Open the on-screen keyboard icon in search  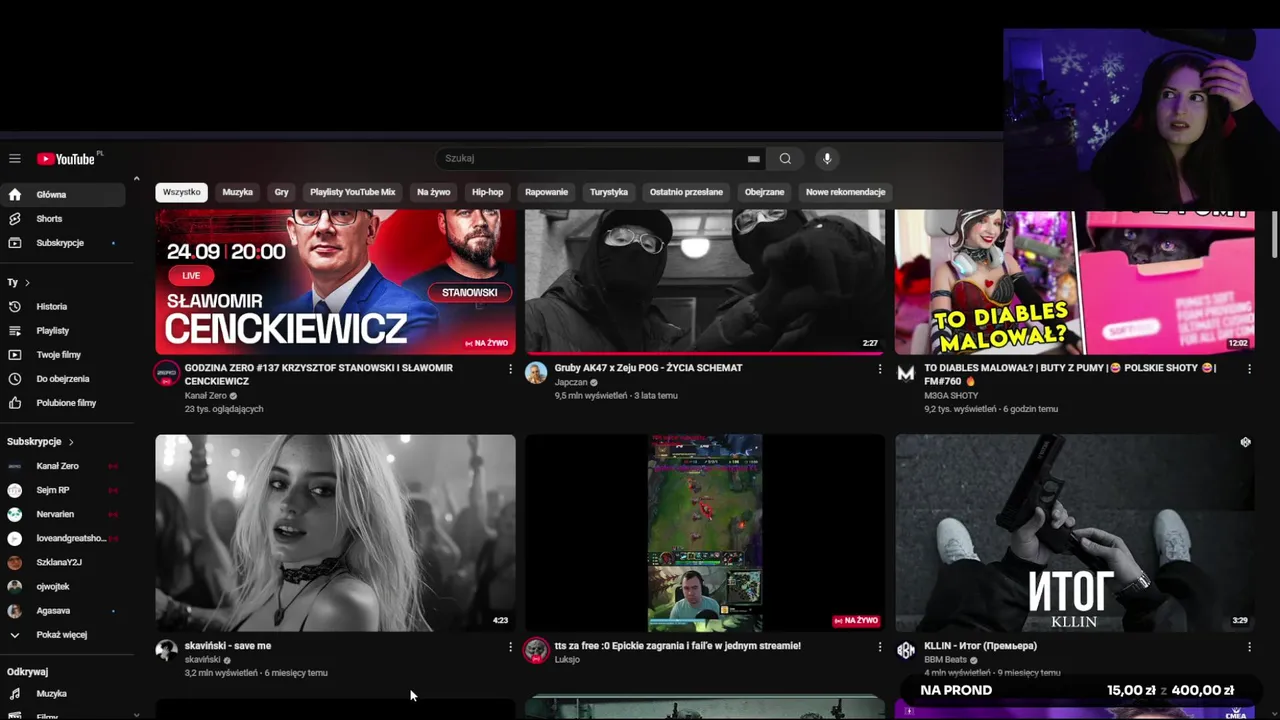pos(753,159)
